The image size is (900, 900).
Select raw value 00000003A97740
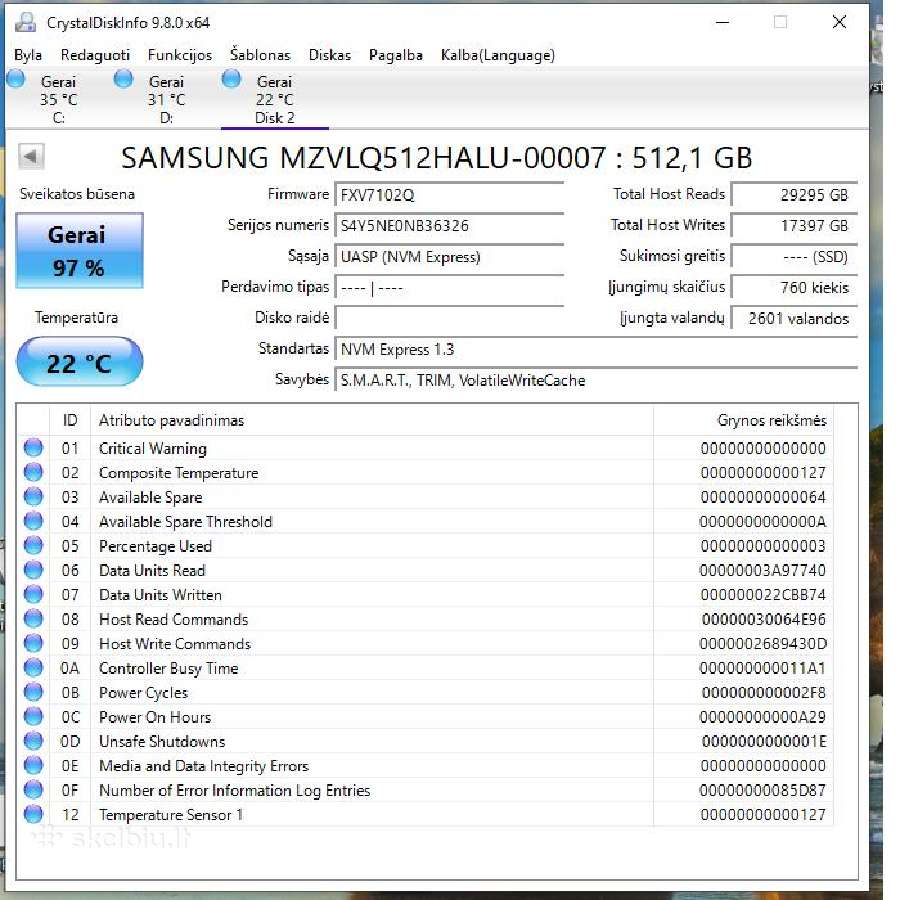762,571
